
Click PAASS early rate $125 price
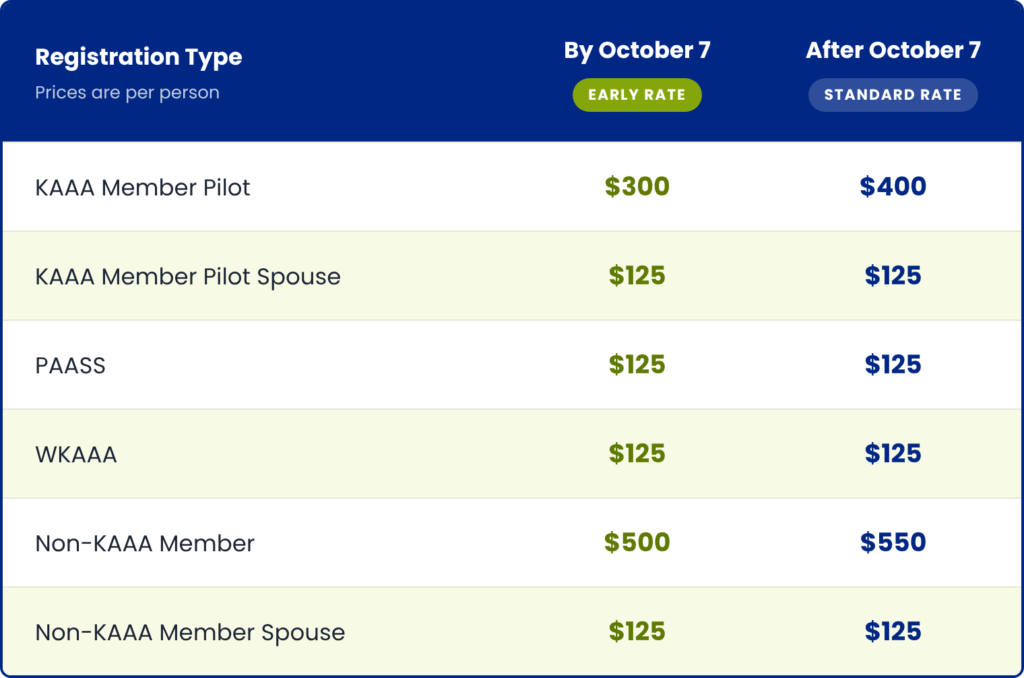click(637, 364)
